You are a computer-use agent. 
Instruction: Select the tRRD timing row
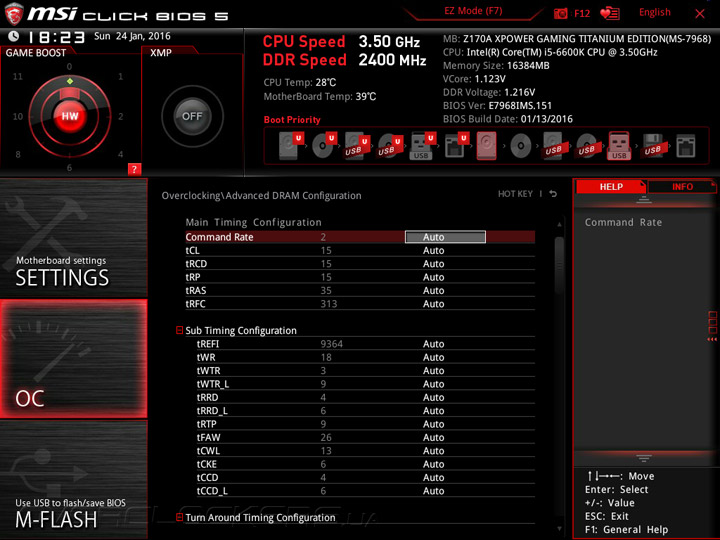tap(366, 397)
